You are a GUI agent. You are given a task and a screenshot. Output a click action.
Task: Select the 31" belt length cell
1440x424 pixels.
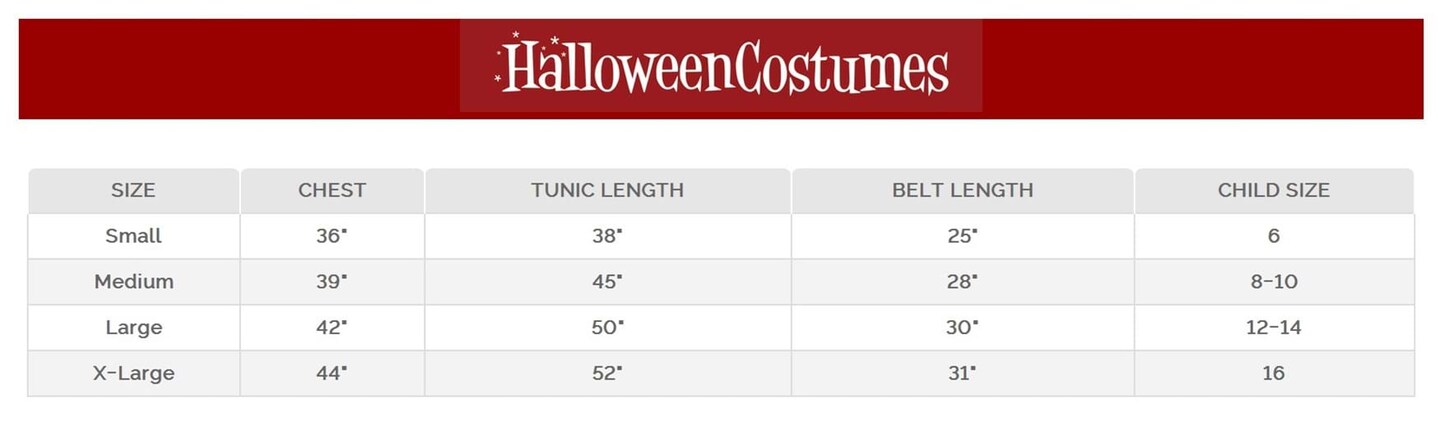tap(961, 374)
